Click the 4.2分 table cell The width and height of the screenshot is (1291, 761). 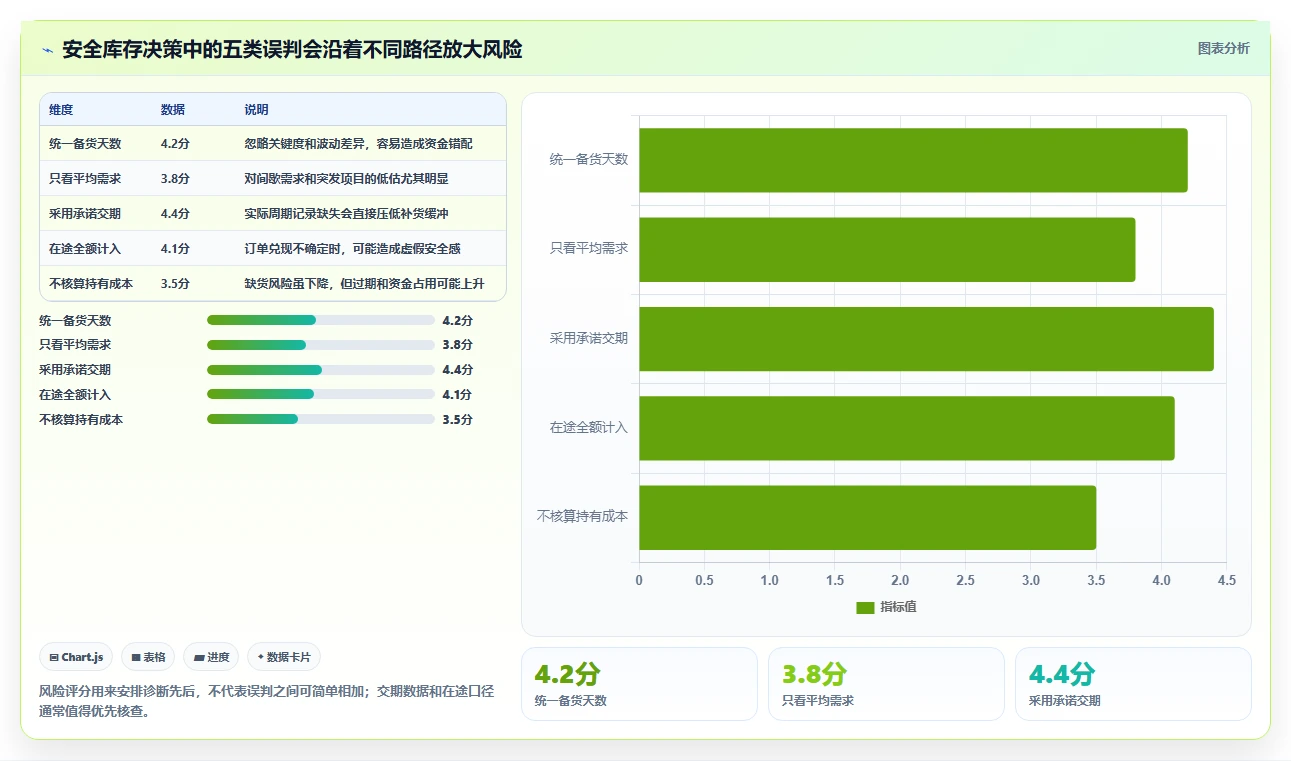point(175,144)
